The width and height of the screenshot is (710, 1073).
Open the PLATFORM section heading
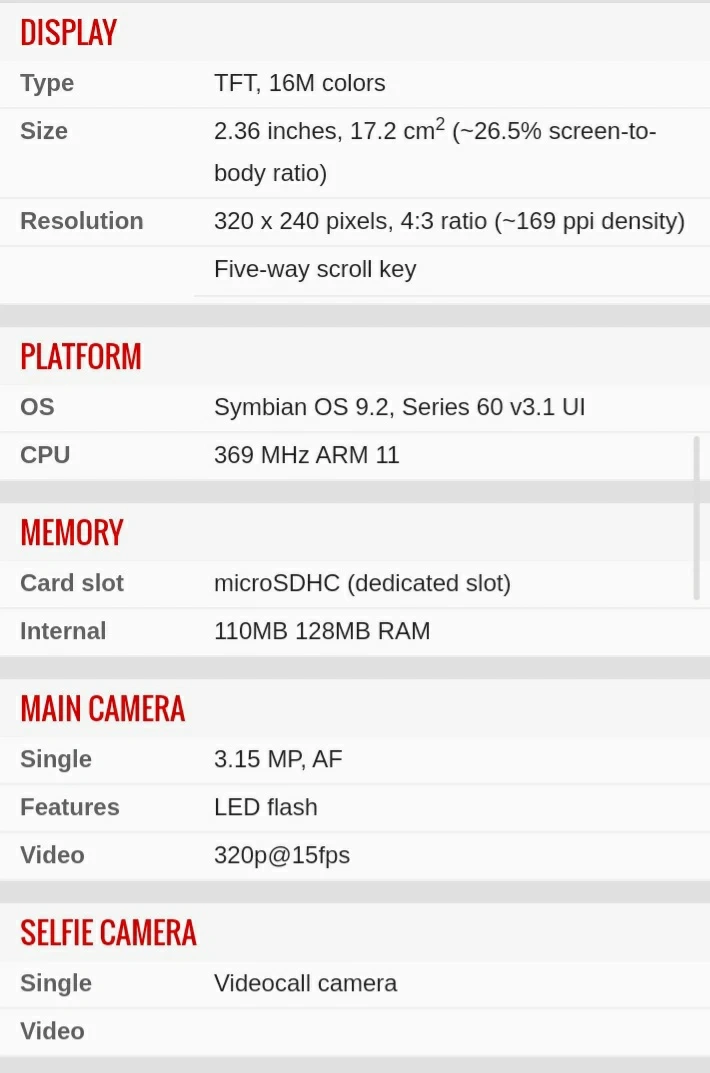coord(81,357)
